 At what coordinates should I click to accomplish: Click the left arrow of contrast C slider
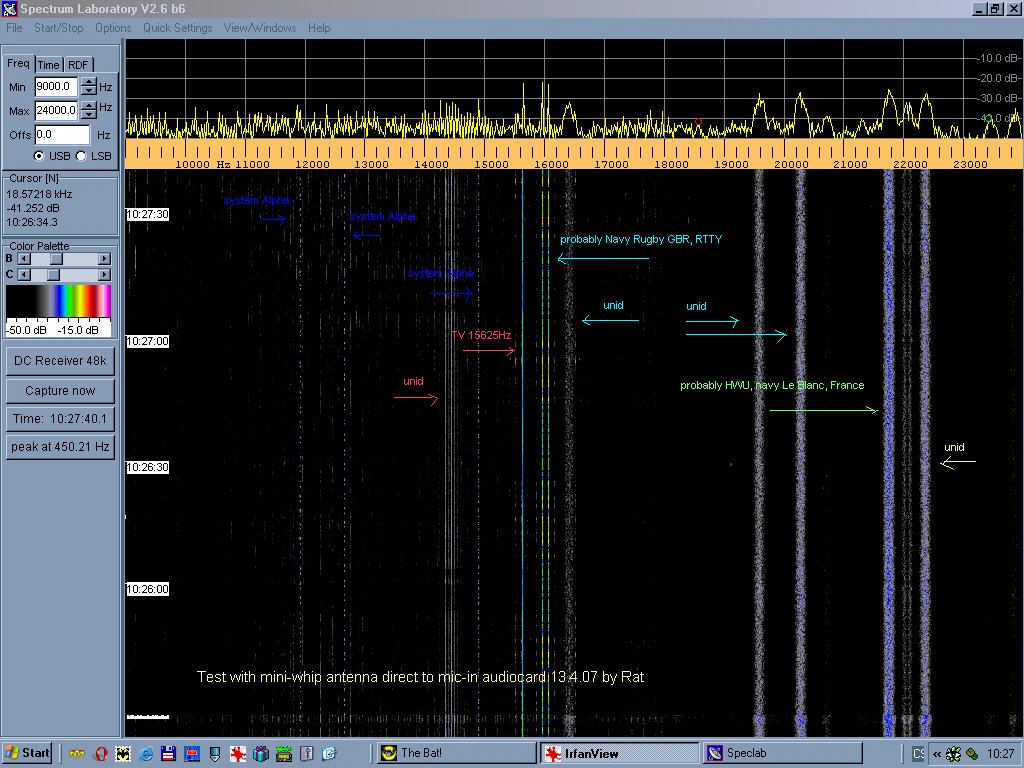click(x=24, y=275)
